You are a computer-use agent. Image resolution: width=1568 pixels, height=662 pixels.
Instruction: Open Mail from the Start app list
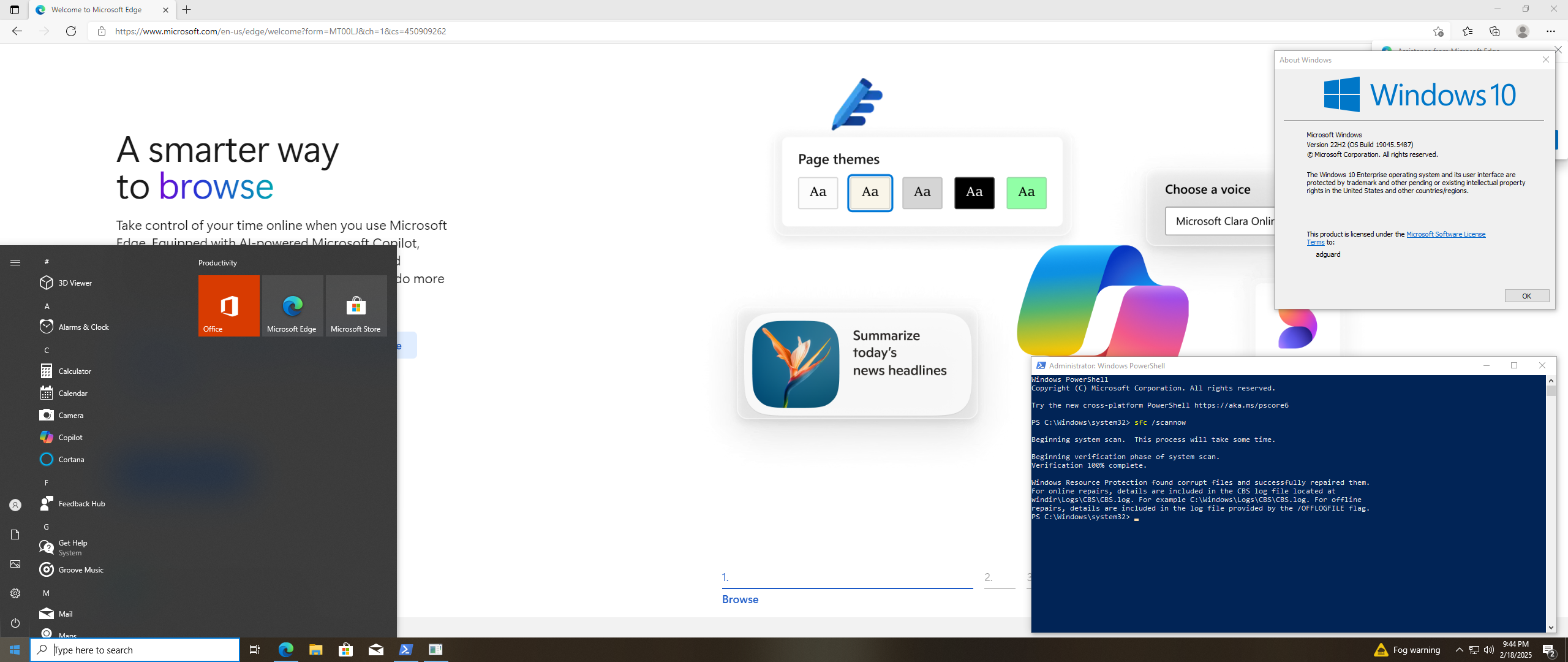110,614
